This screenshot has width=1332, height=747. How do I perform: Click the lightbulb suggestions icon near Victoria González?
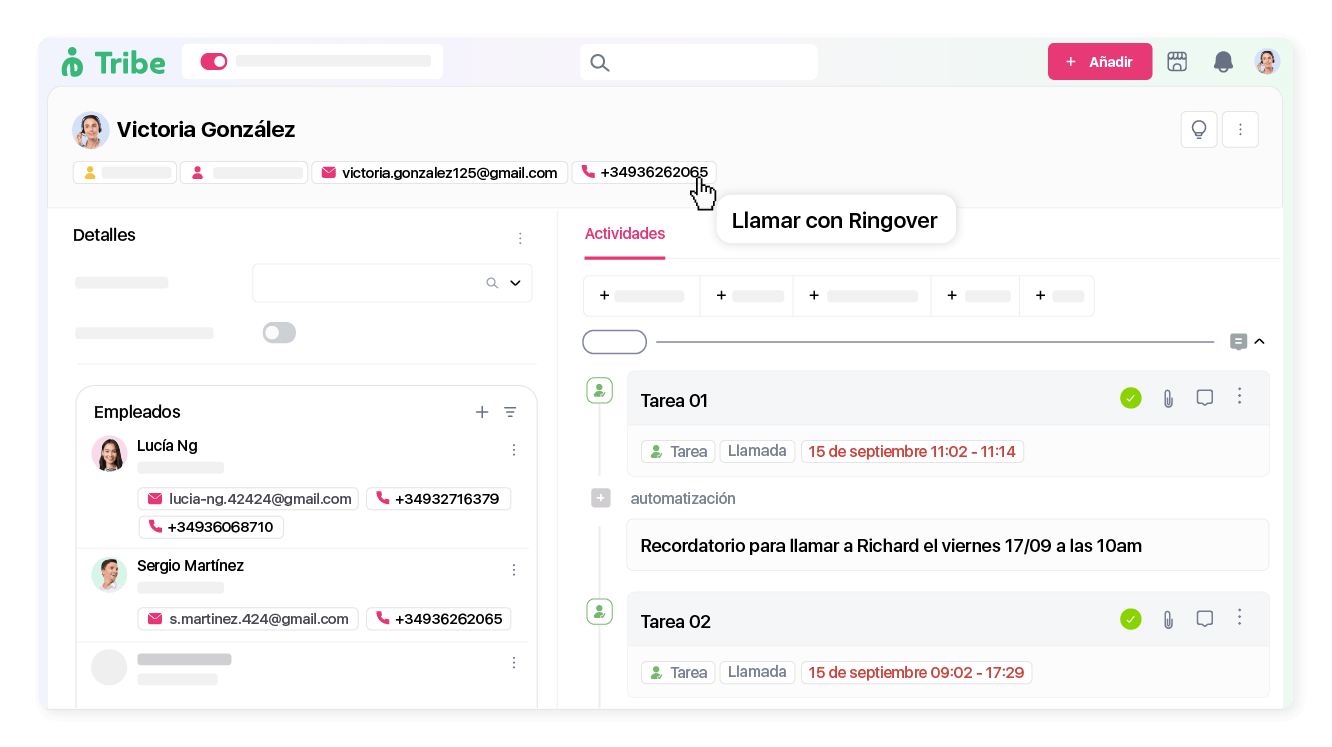pyautogui.click(x=1199, y=129)
